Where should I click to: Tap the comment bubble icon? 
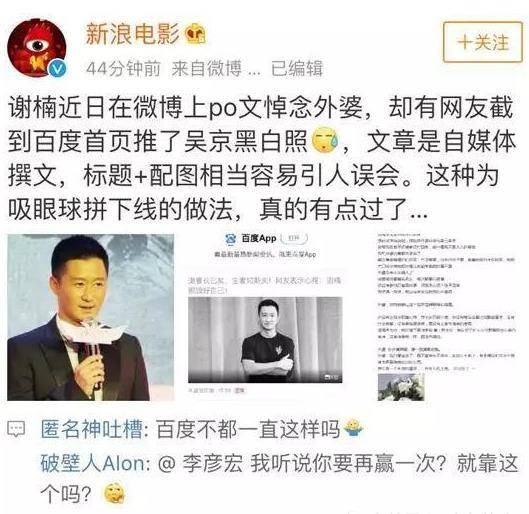(x=16, y=429)
